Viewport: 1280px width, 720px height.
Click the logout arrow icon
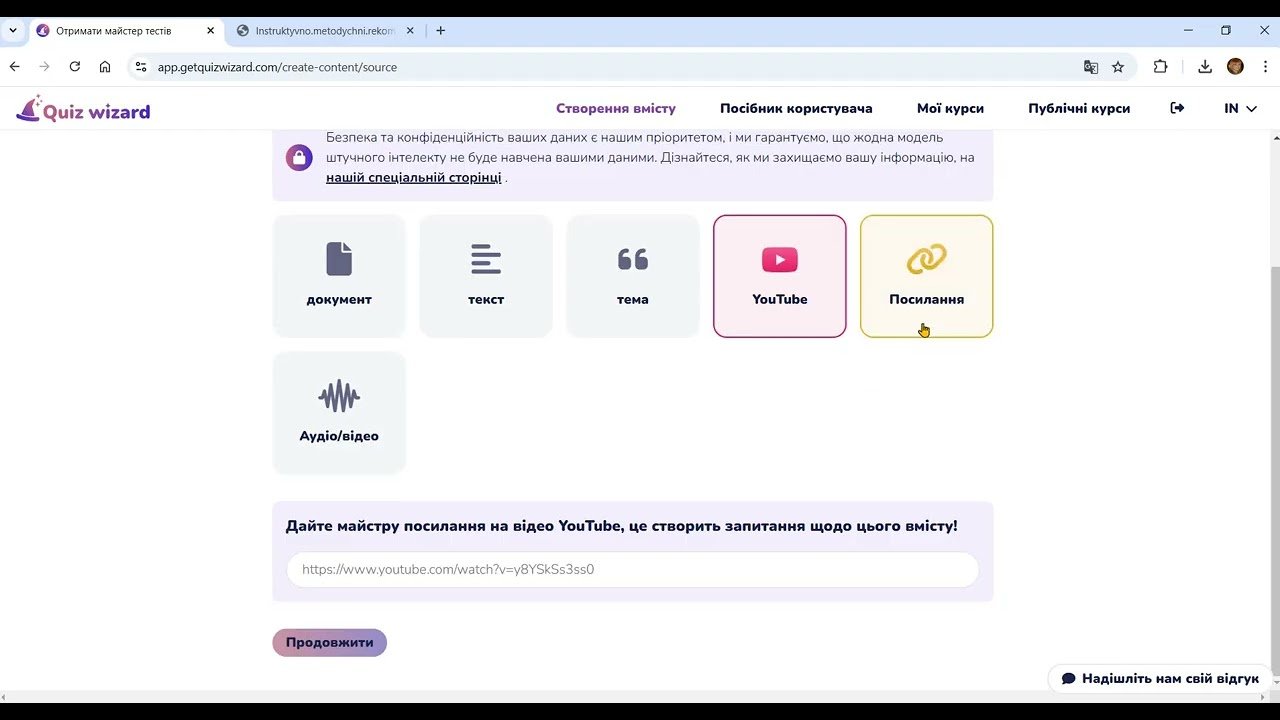coord(1177,108)
